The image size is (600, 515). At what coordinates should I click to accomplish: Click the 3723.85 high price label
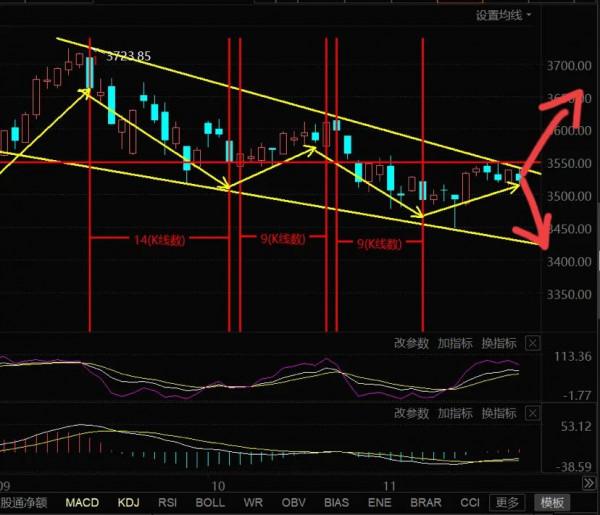[x=128, y=56]
